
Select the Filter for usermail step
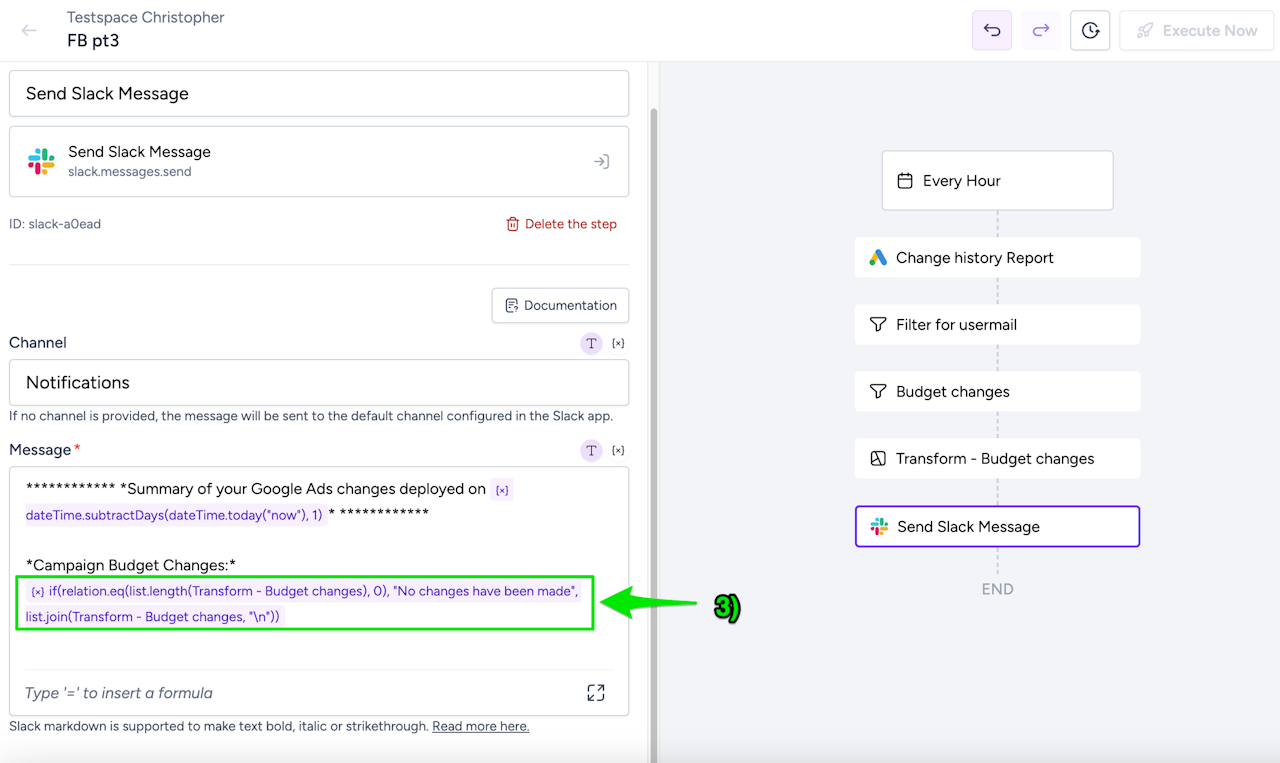click(997, 325)
